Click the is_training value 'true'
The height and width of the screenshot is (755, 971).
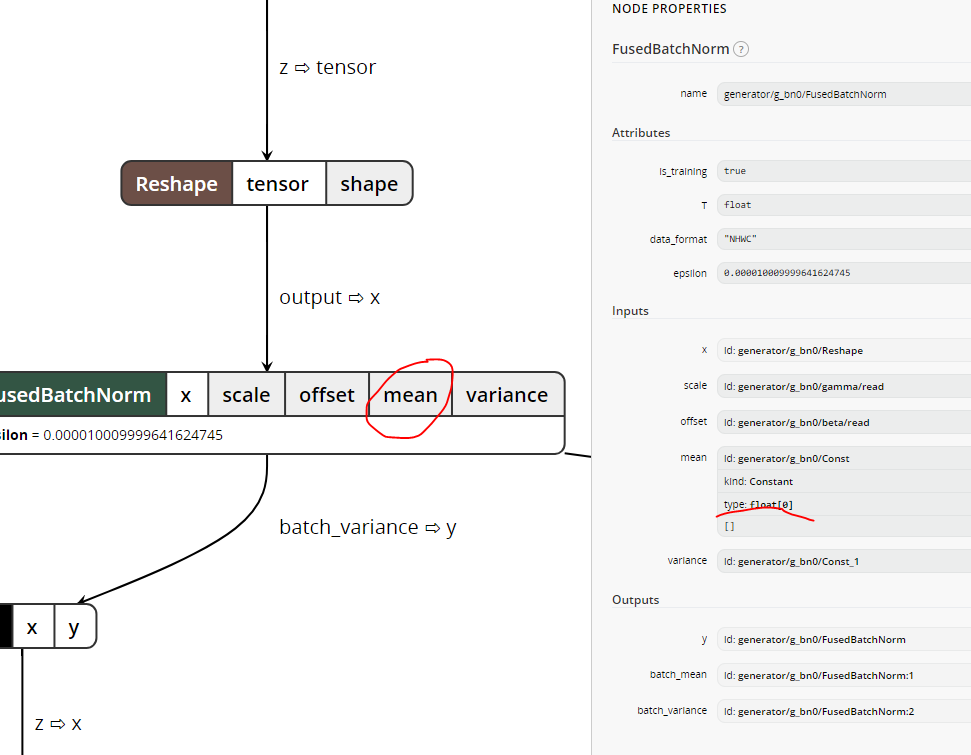[843, 171]
